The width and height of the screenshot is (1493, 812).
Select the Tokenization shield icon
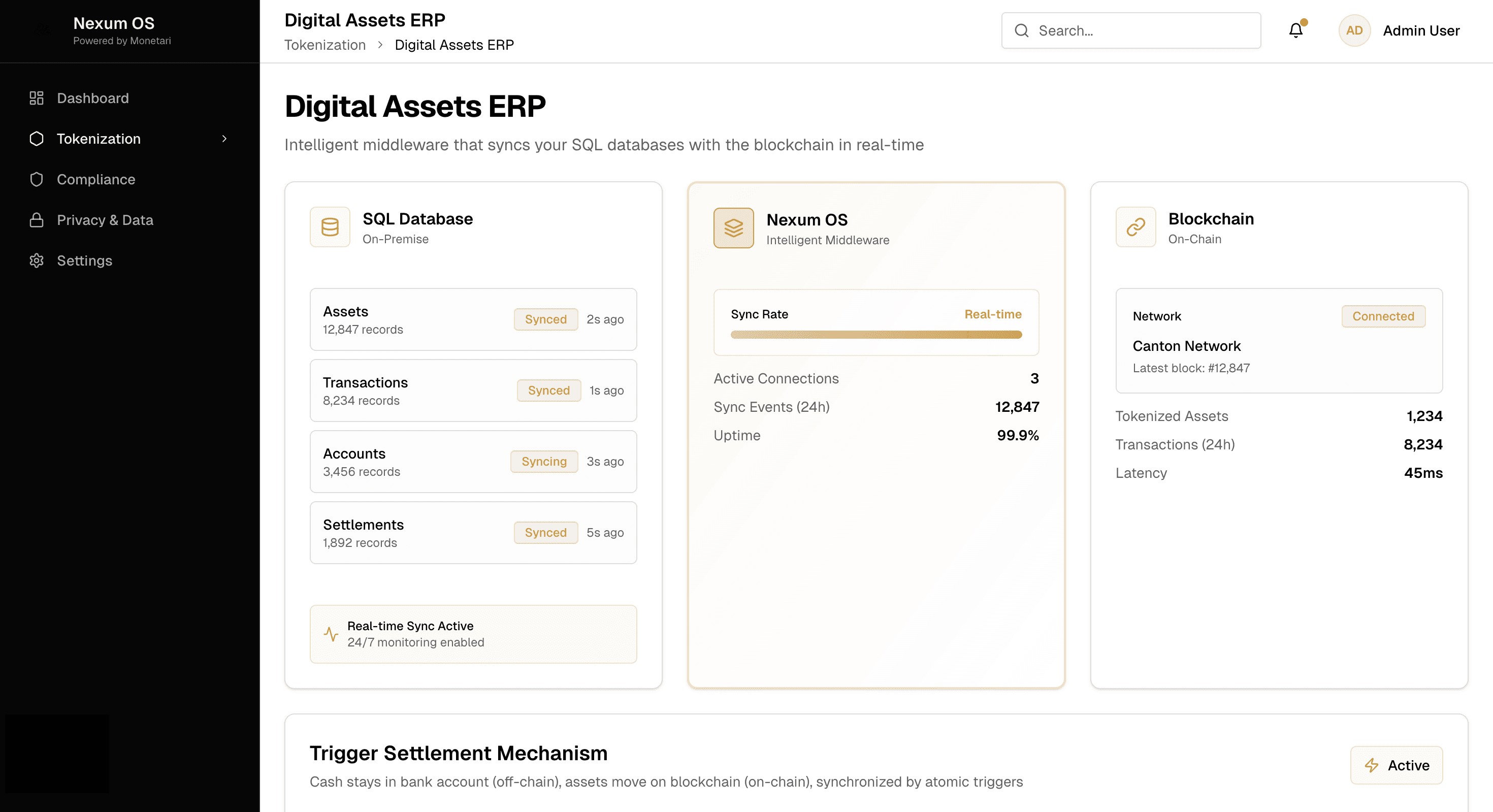(x=37, y=139)
